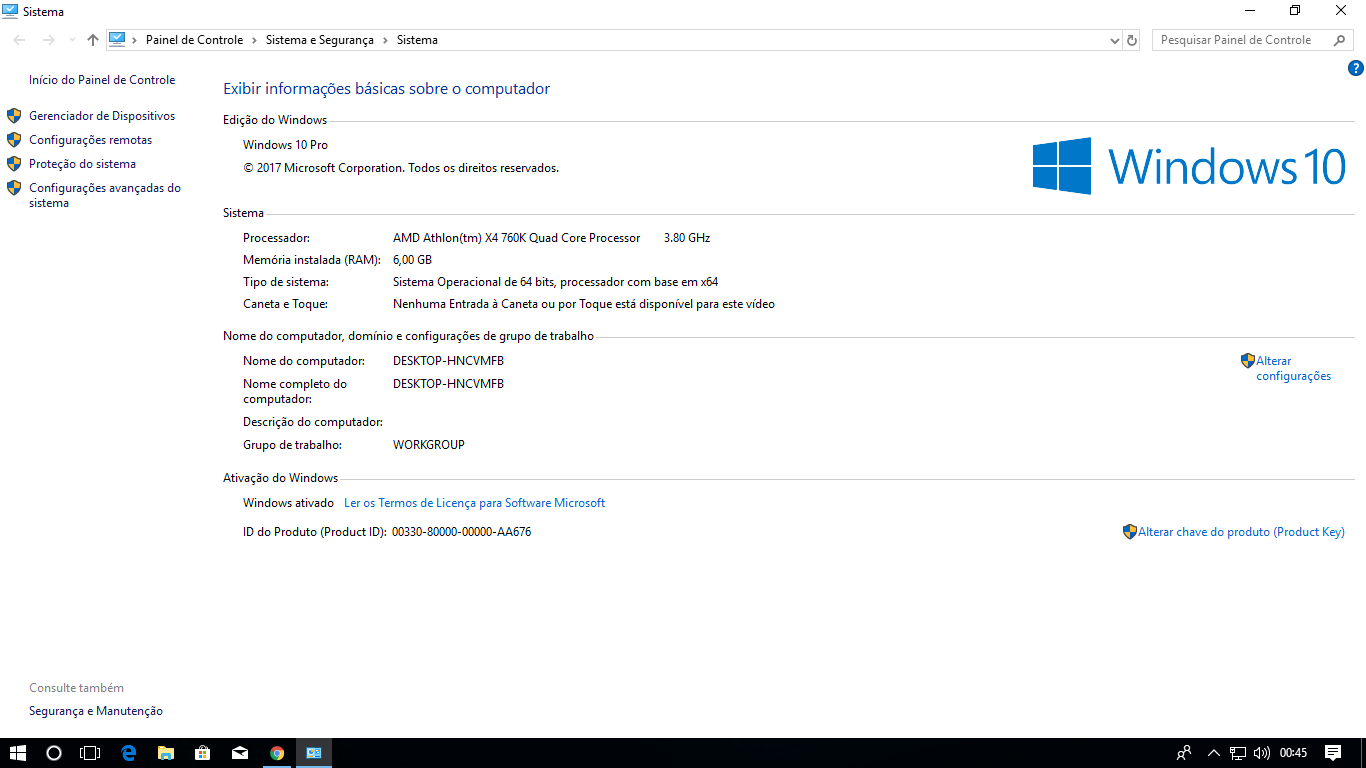Viewport: 1366px width, 768px height.
Task: Open recent locations dropdown arrow
Action: click(71, 40)
